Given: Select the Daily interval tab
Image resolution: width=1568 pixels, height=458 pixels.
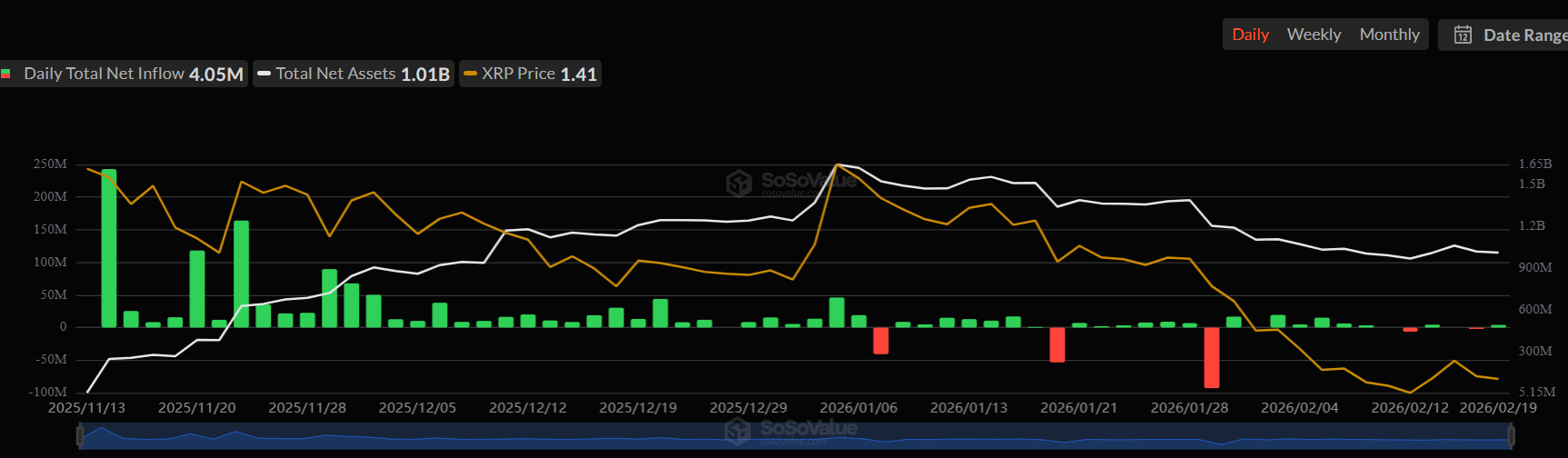Looking at the screenshot, I should [x=1250, y=35].
